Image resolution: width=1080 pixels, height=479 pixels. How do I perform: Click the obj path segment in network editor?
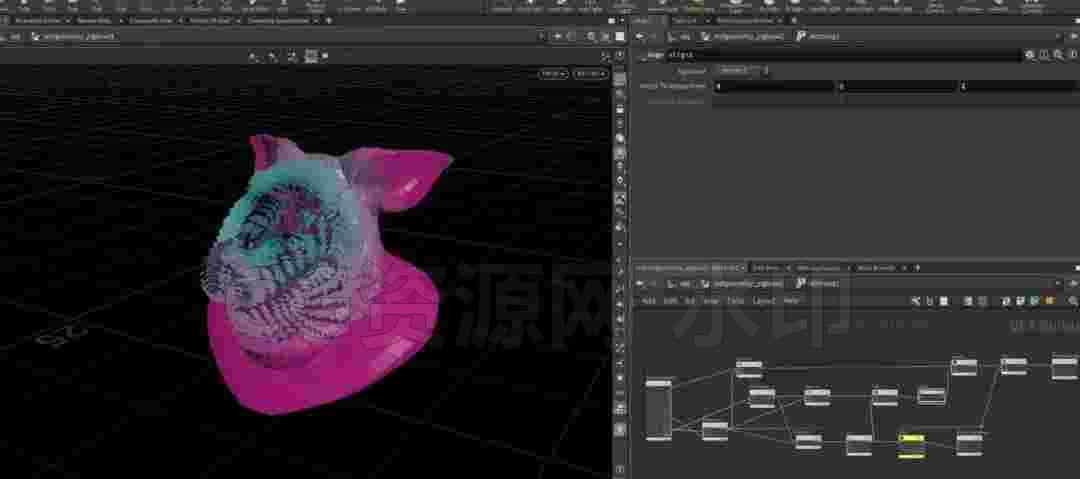point(685,283)
